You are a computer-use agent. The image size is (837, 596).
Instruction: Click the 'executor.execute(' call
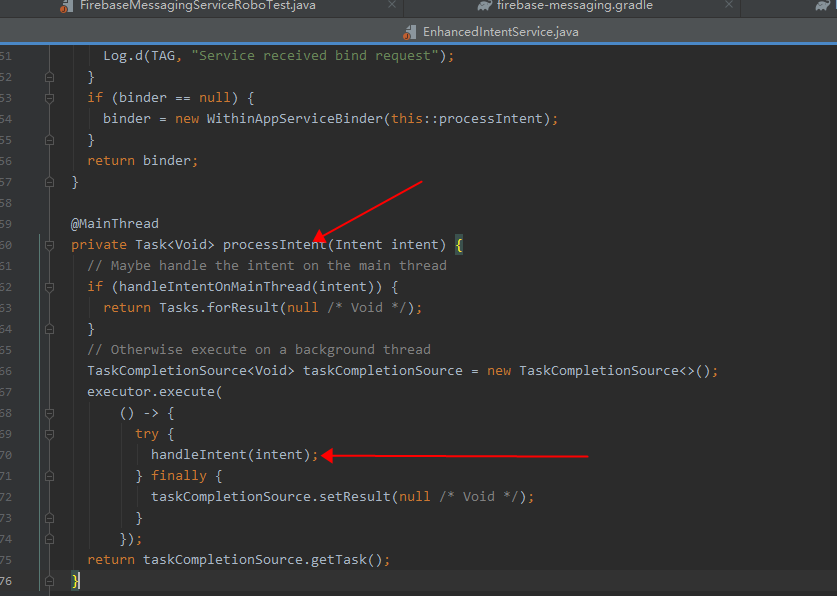[155, 392]
